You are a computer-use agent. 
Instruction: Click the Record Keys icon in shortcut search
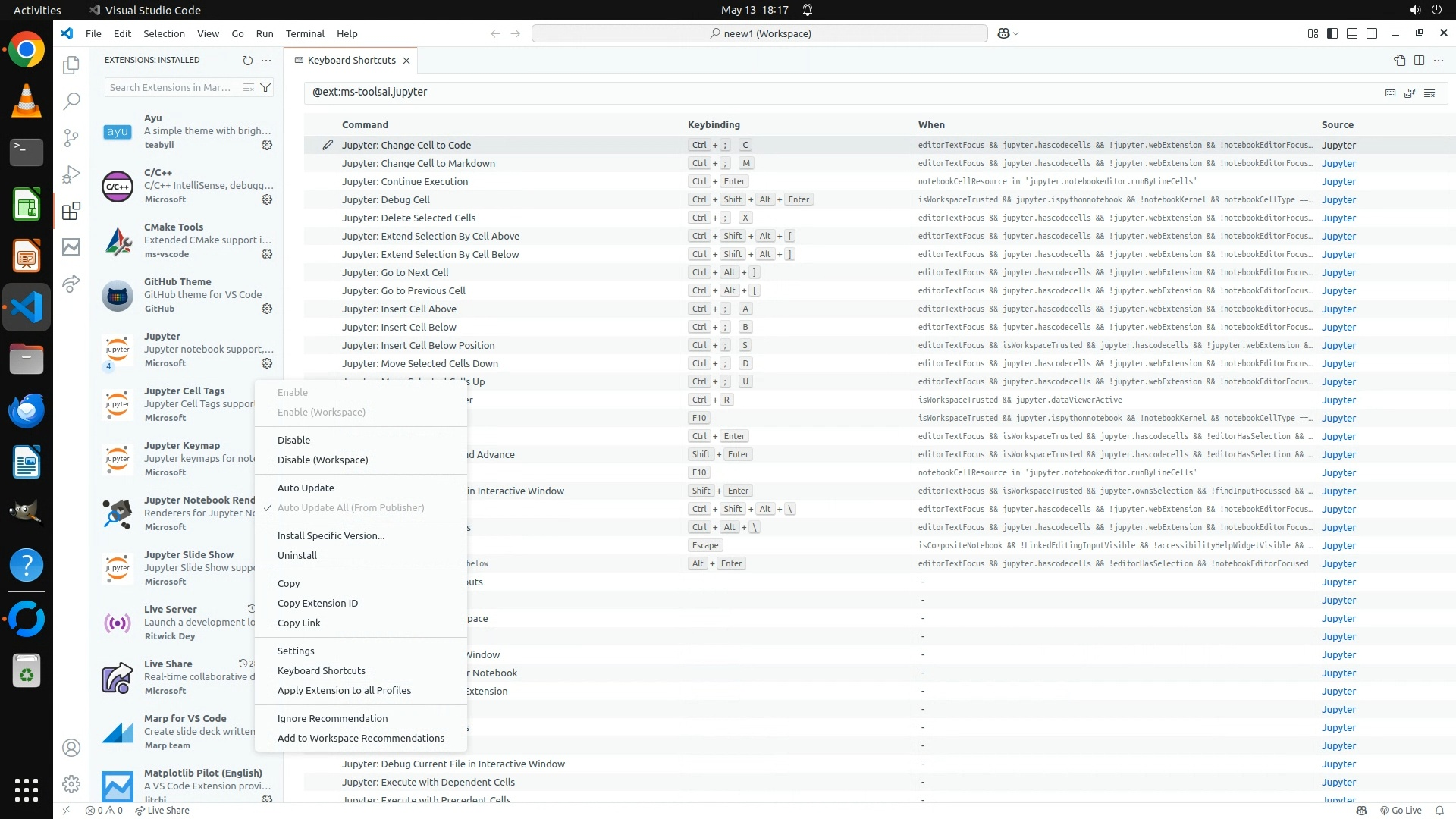point(1390,93)
